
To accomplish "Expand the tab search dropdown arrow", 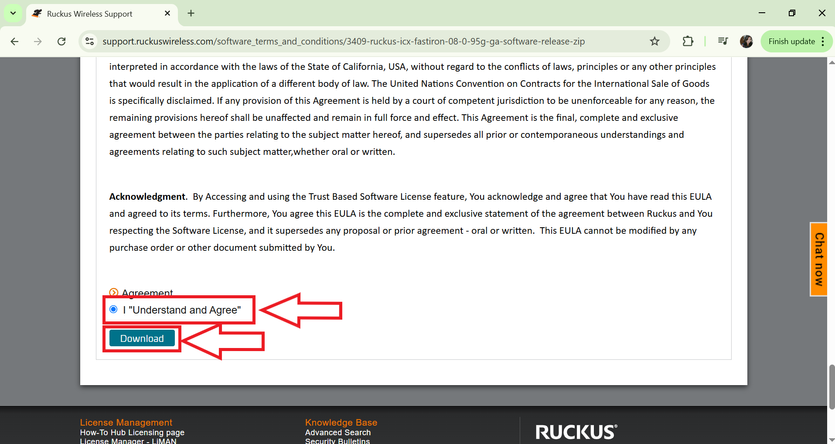I will (x=13, y=14).
